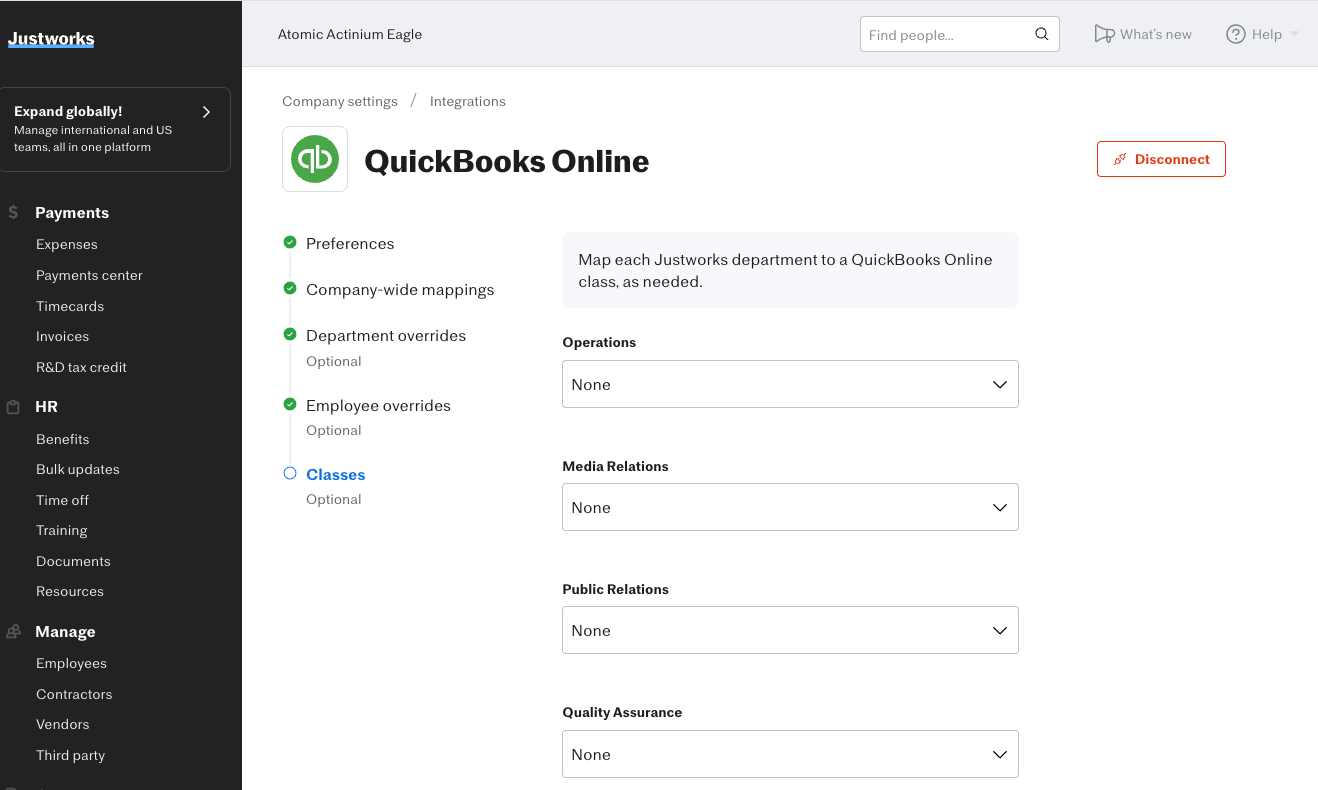Go to the Preferences step
Screen dimensions: 1318x790
[350, 243]
